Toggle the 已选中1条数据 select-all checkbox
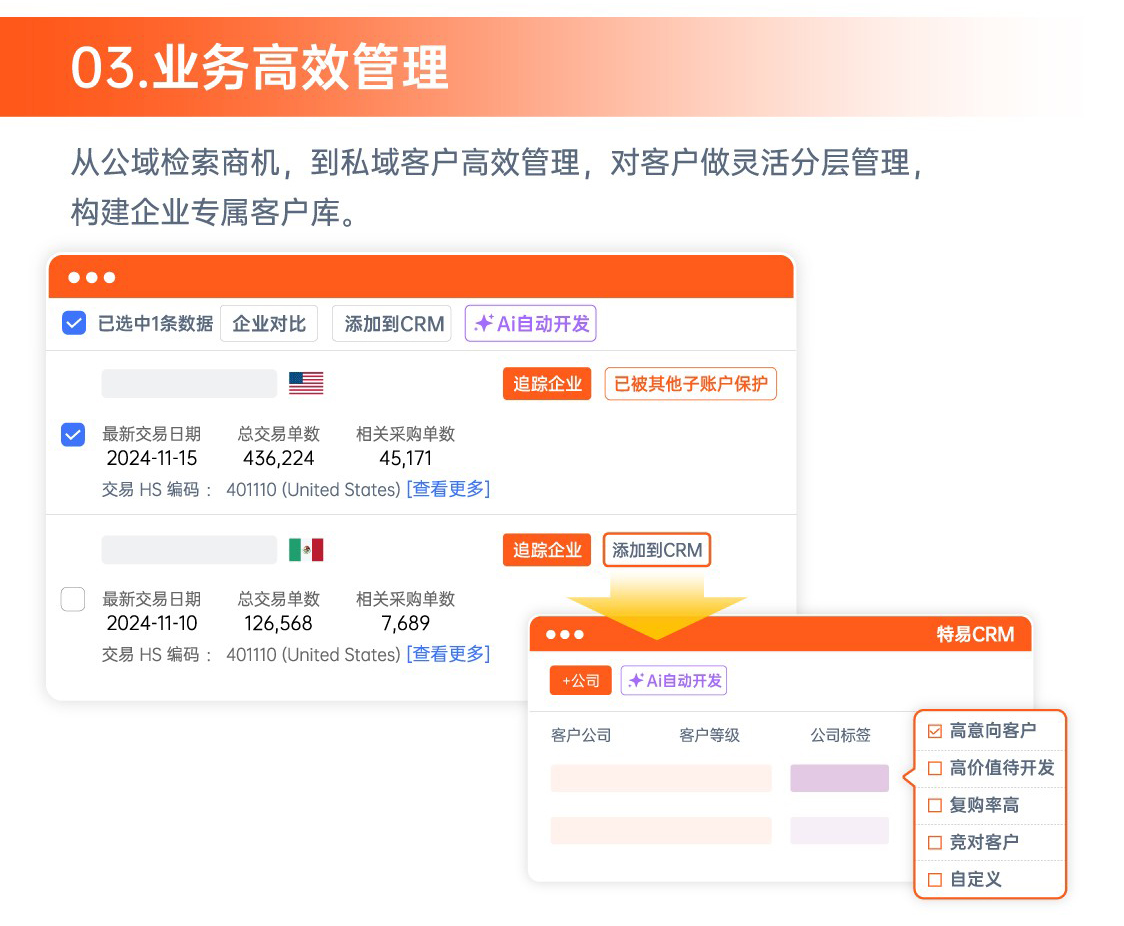Image resolution: width=1124 pixels, height=926 pixels. pyautogui.click(x=74, y=323)
